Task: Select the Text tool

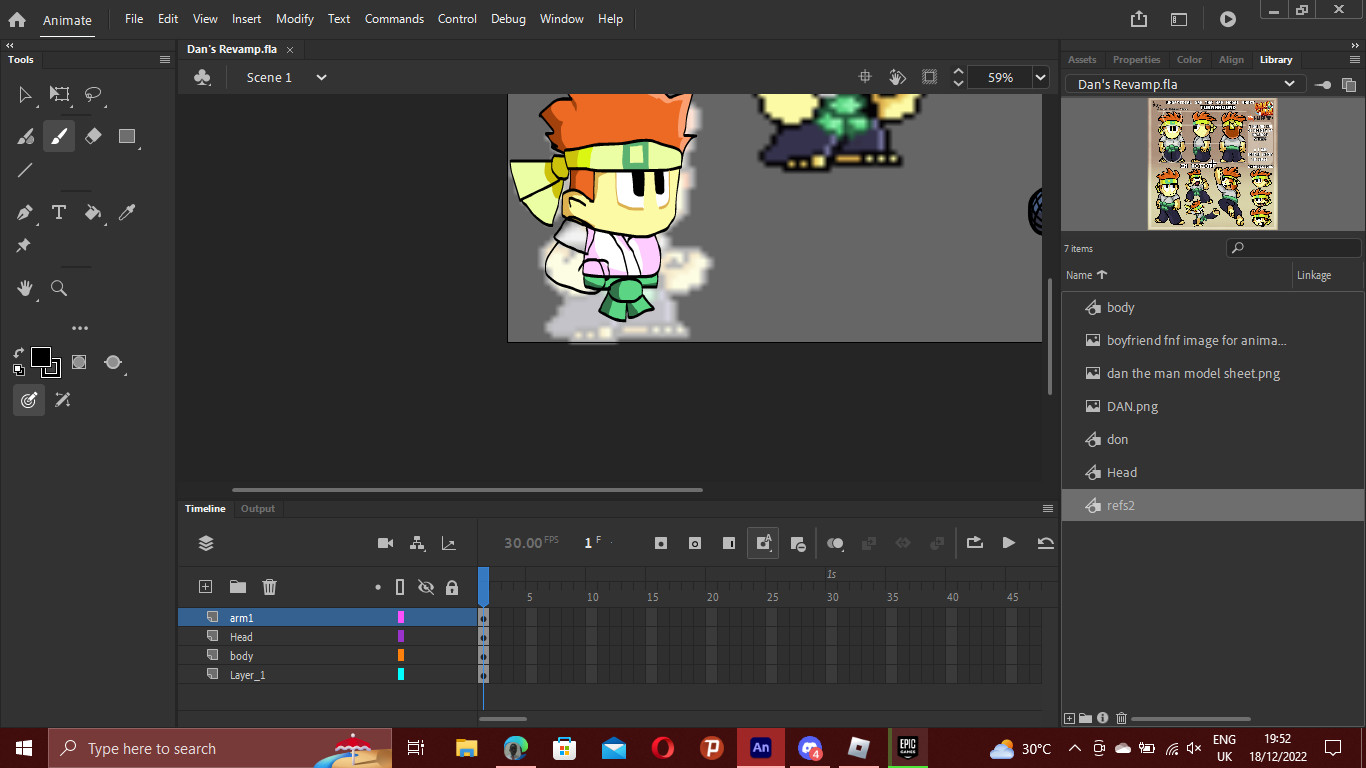Action: [x=59, y=212]
